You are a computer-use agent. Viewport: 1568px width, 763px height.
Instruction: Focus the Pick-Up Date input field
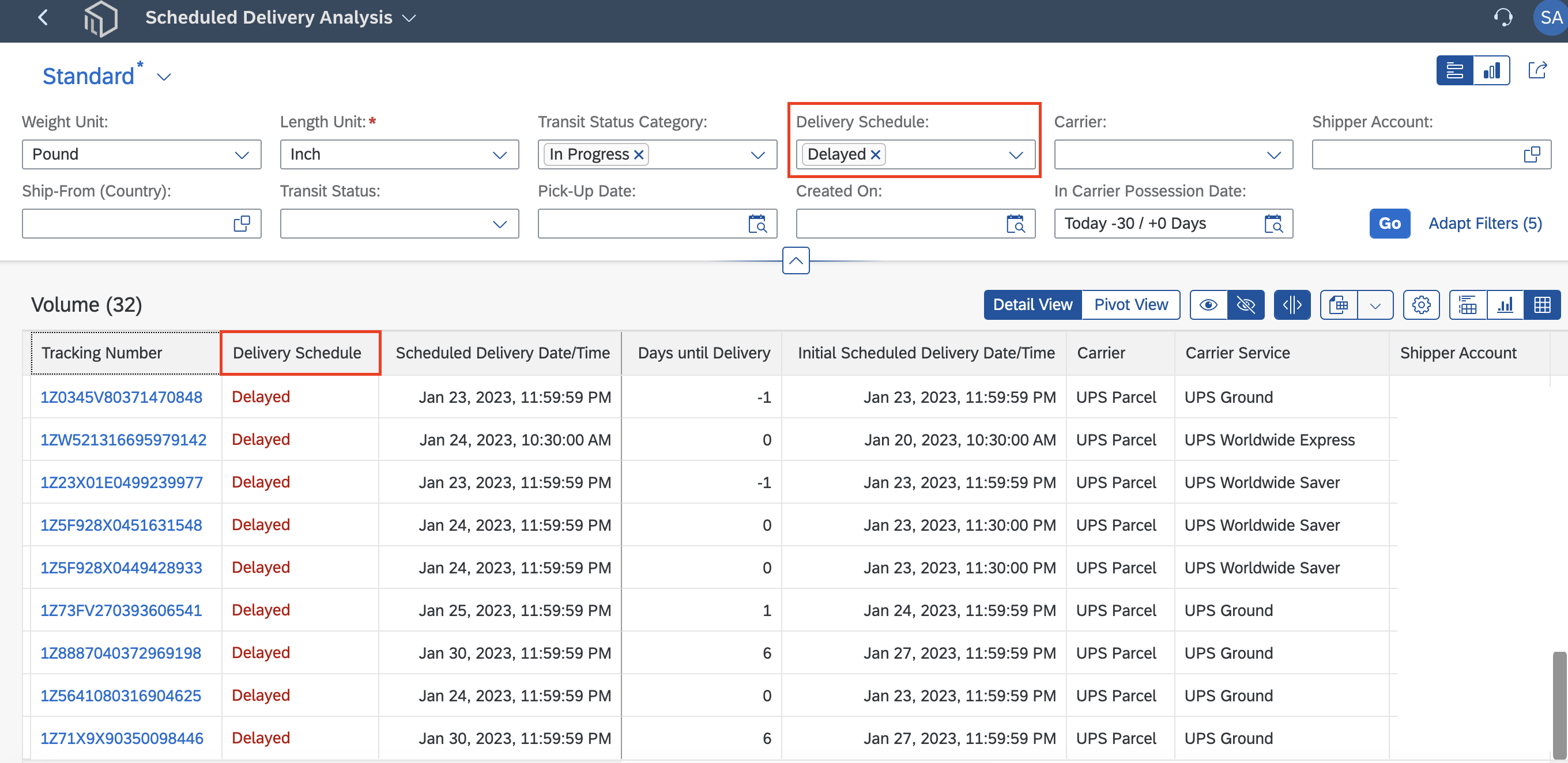657,224
